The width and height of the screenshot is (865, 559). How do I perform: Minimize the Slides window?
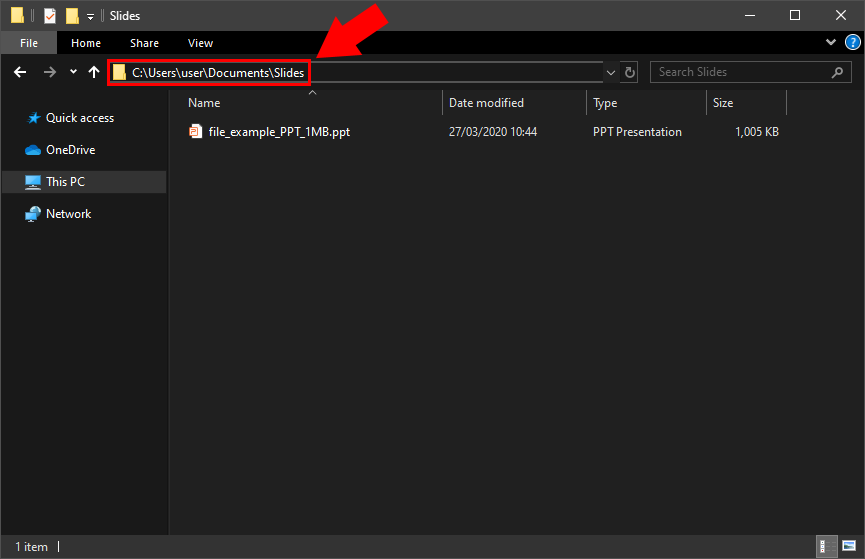[750, 15]
